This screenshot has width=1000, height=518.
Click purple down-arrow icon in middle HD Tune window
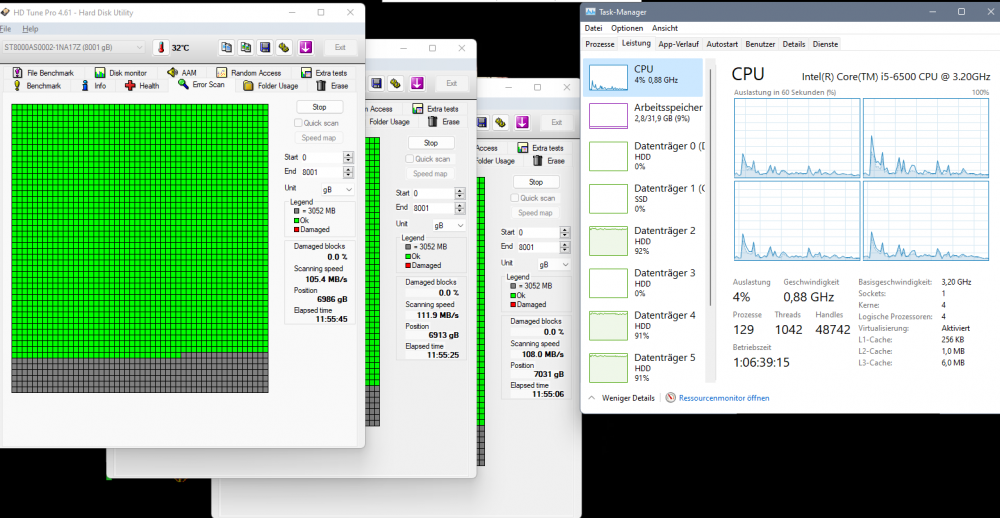[x=417, y=84]
